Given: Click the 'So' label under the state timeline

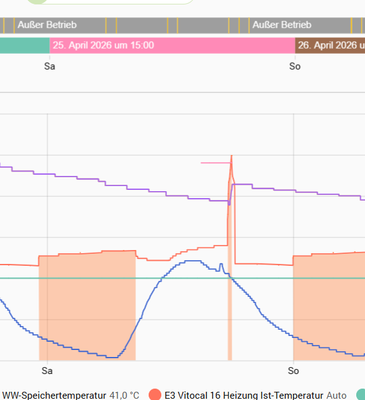Looking at the screenshot, I should (295, 66).
